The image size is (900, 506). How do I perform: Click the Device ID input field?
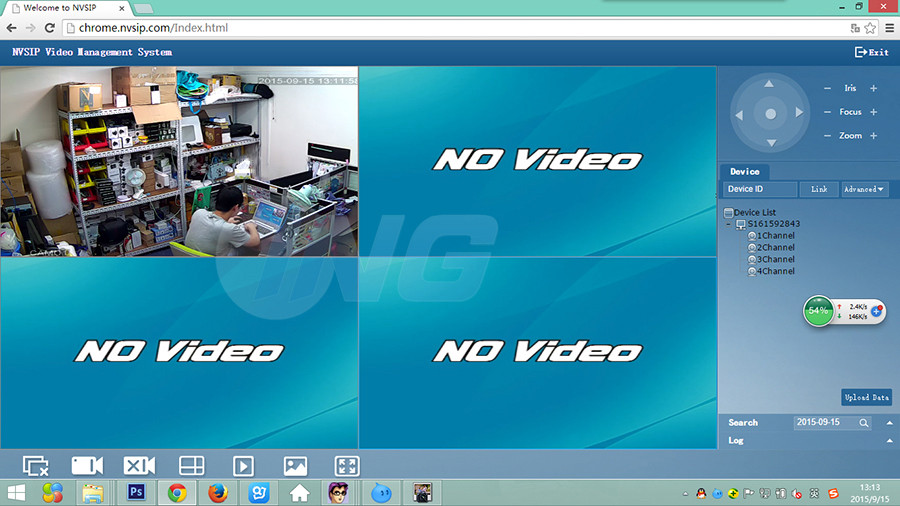760,189
